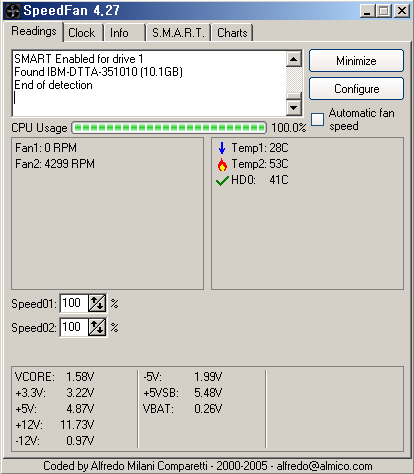The image size is (414, 474).
Task: Click the log scrollbar up arrow
Action: click(x=294, y=59)
